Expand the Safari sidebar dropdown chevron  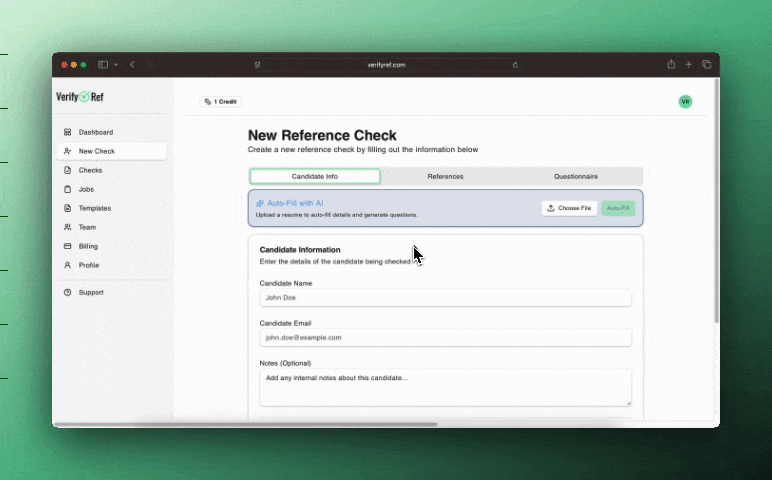pos(116,65)
